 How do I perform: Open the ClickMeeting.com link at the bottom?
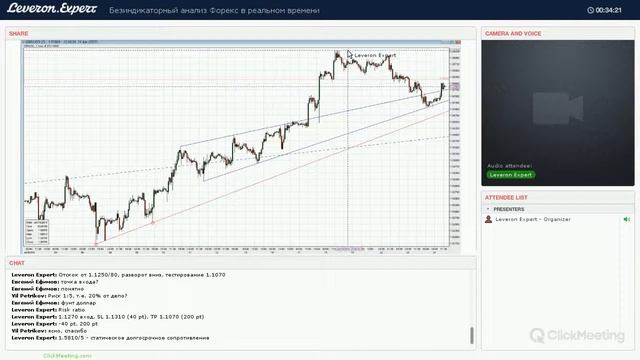pyautogui.click(x=67, y=356)
